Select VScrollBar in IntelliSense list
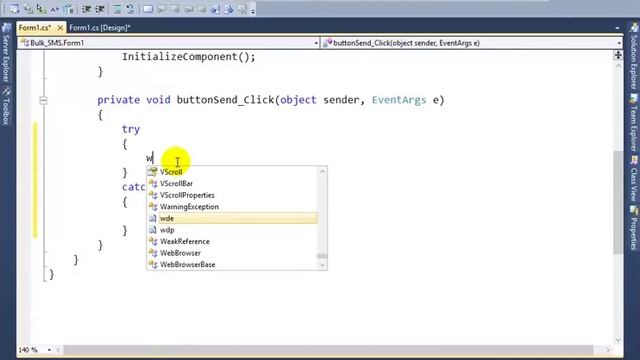This screenshot has width=640, height=360. pos(176,184)
